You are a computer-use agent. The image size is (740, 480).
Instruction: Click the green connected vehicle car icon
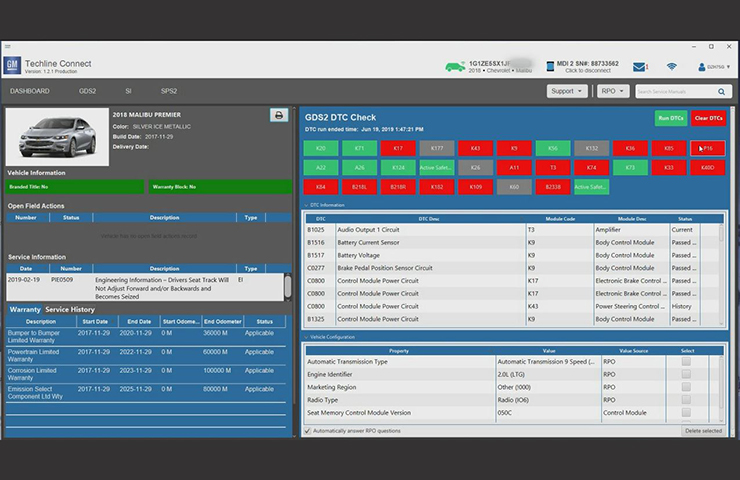click(455, 67)
